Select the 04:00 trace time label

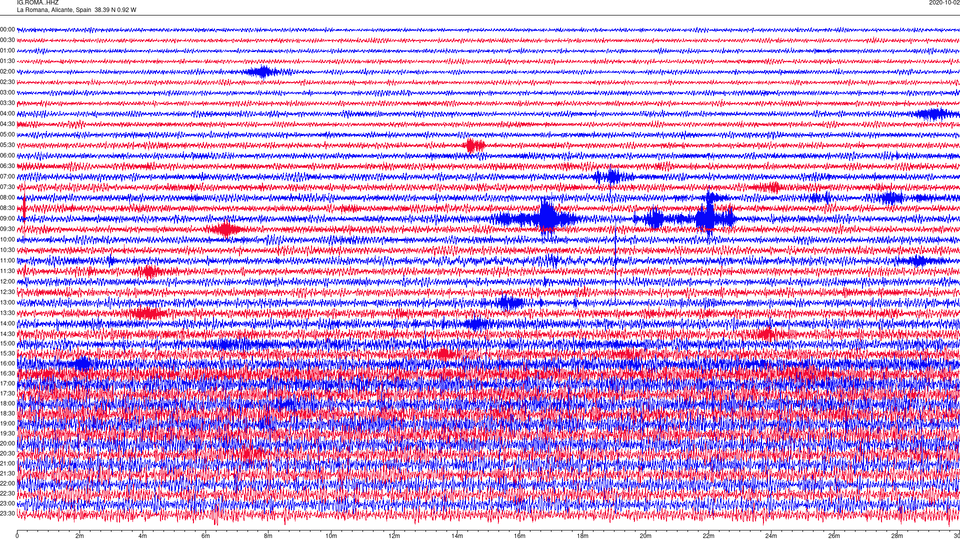[x=7, y=113]
